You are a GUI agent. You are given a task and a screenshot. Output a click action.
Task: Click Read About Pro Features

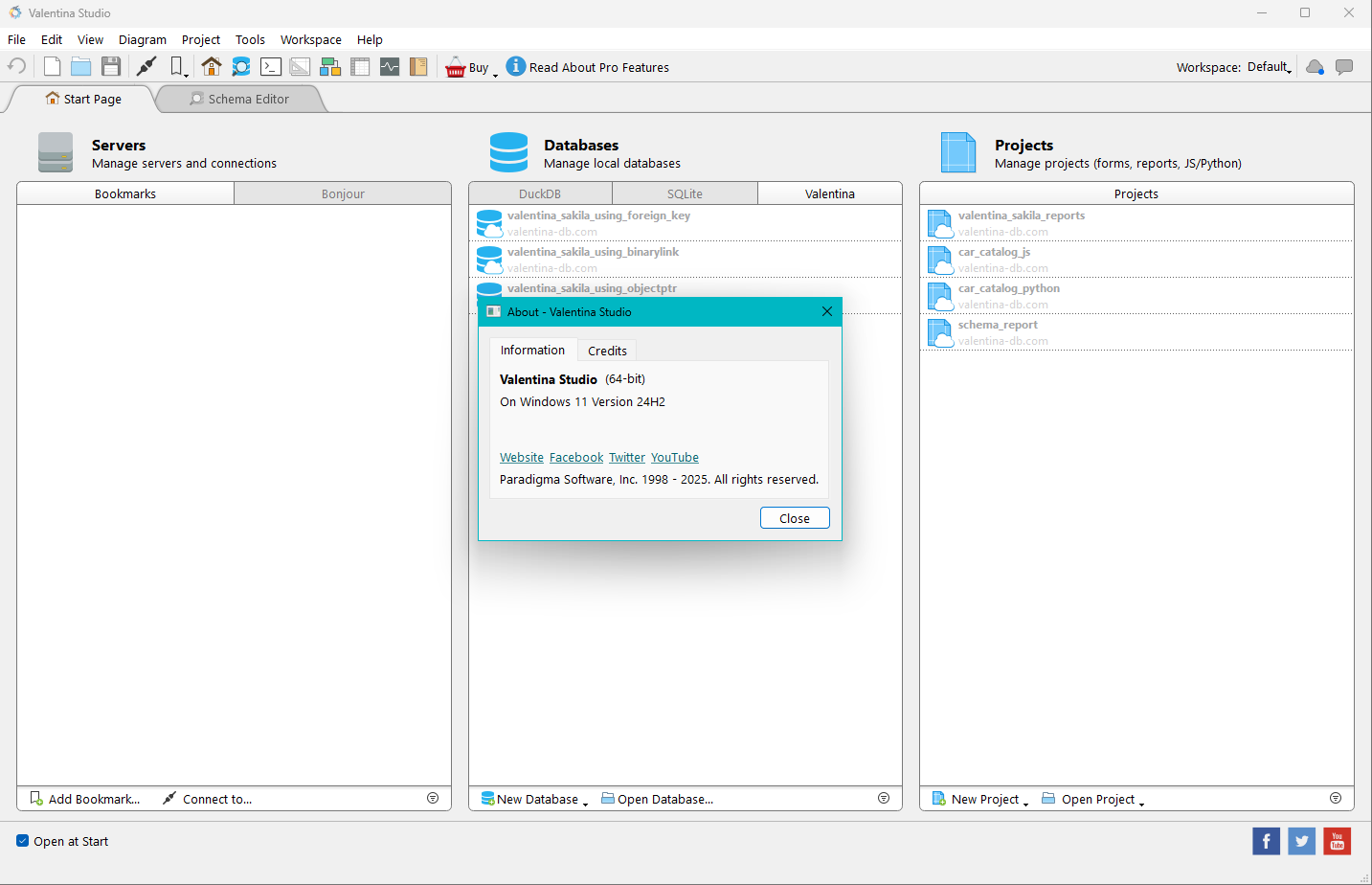tap(599, 67)
